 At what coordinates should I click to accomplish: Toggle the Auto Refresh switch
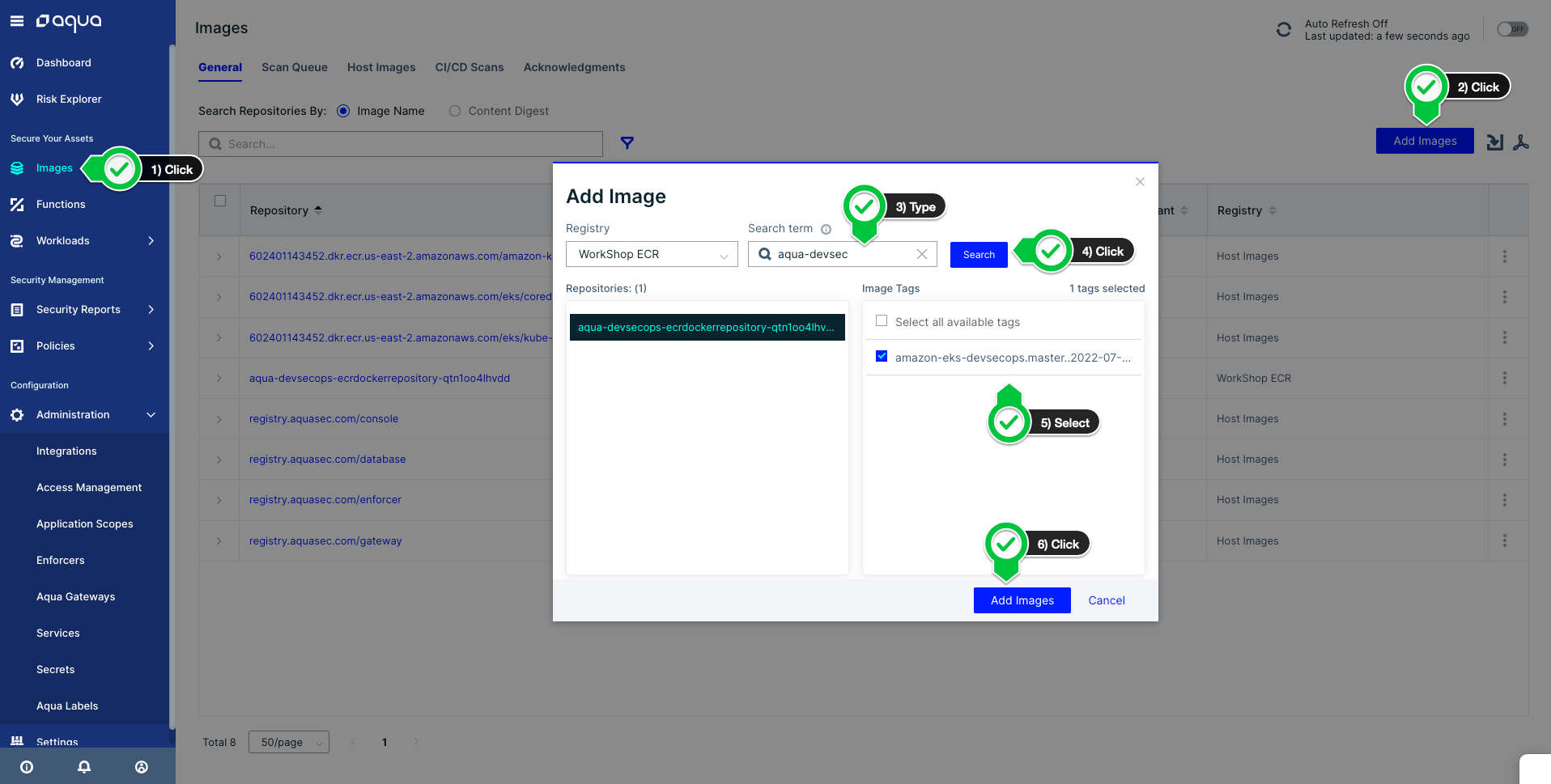pyautogui.click(x=1512, y=29)
